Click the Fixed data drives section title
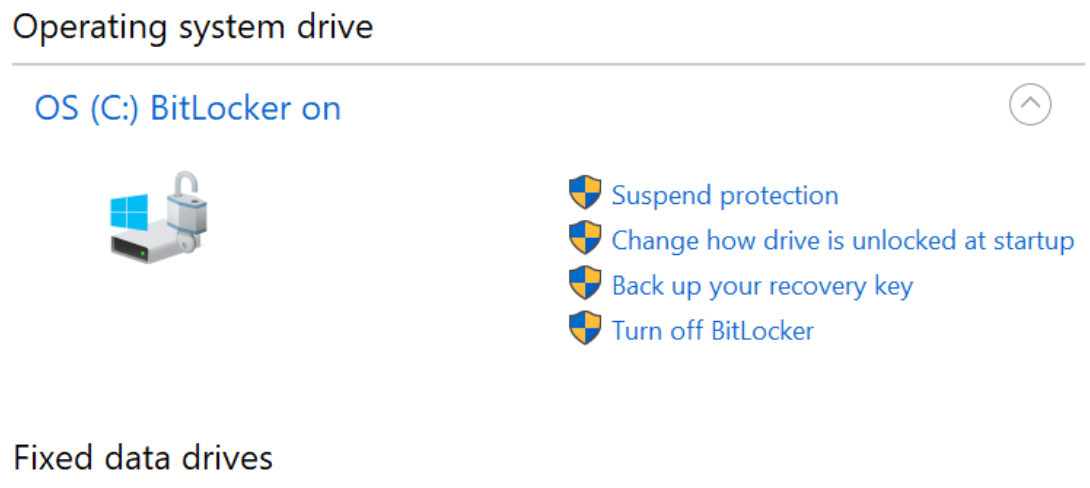Screen dimensions: 1090x488 click(142, 458)
